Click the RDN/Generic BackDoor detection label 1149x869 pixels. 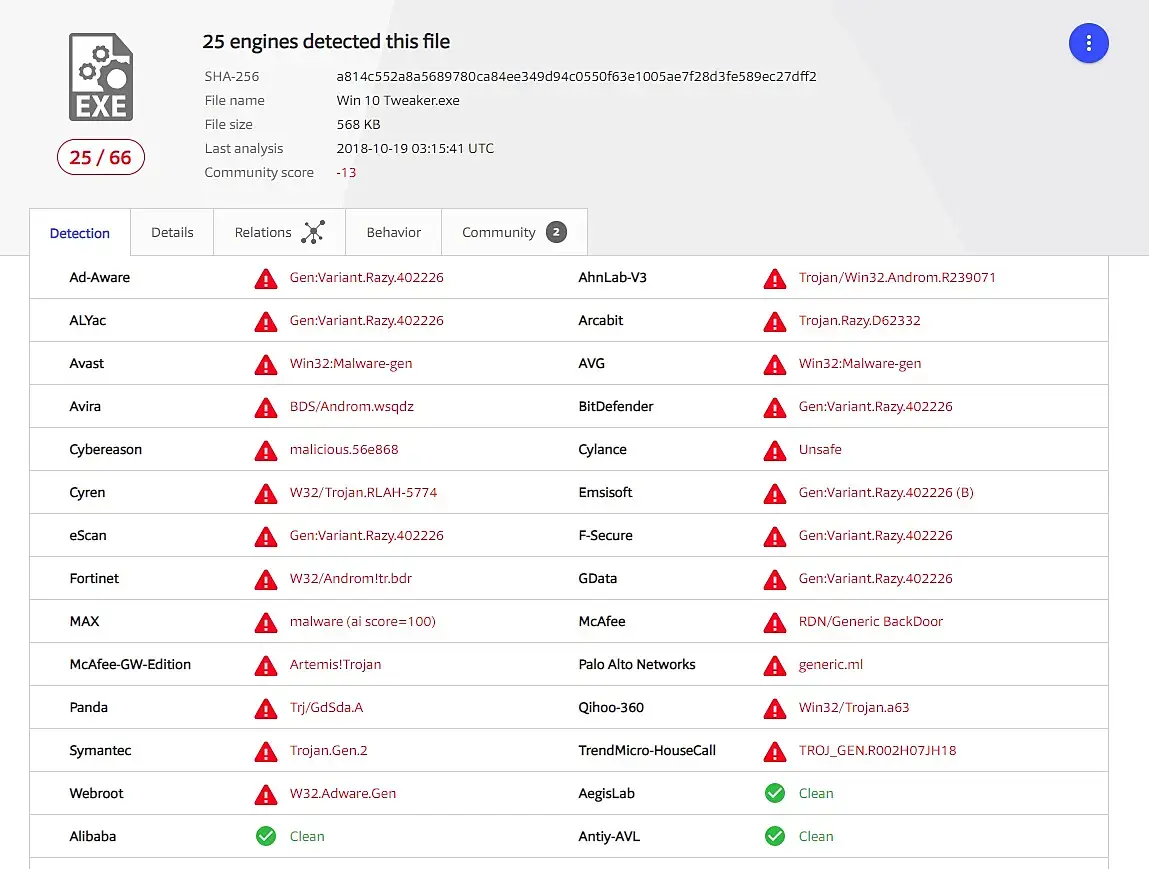tap(870, 621)
